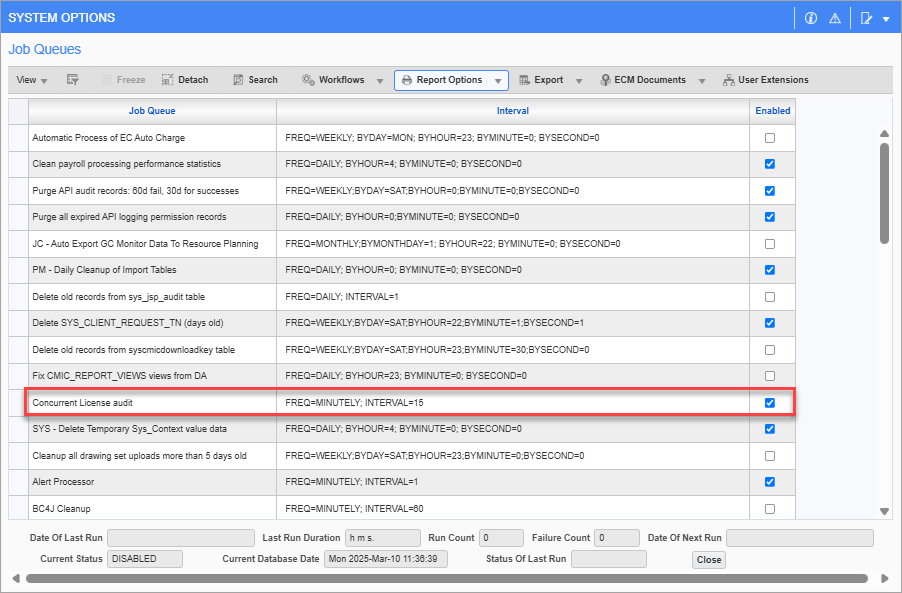Image resolution: width=902 pixels, height=593 pixels.
Task: Open the audit log icon in the title bar
Action: tap(865, 17)
